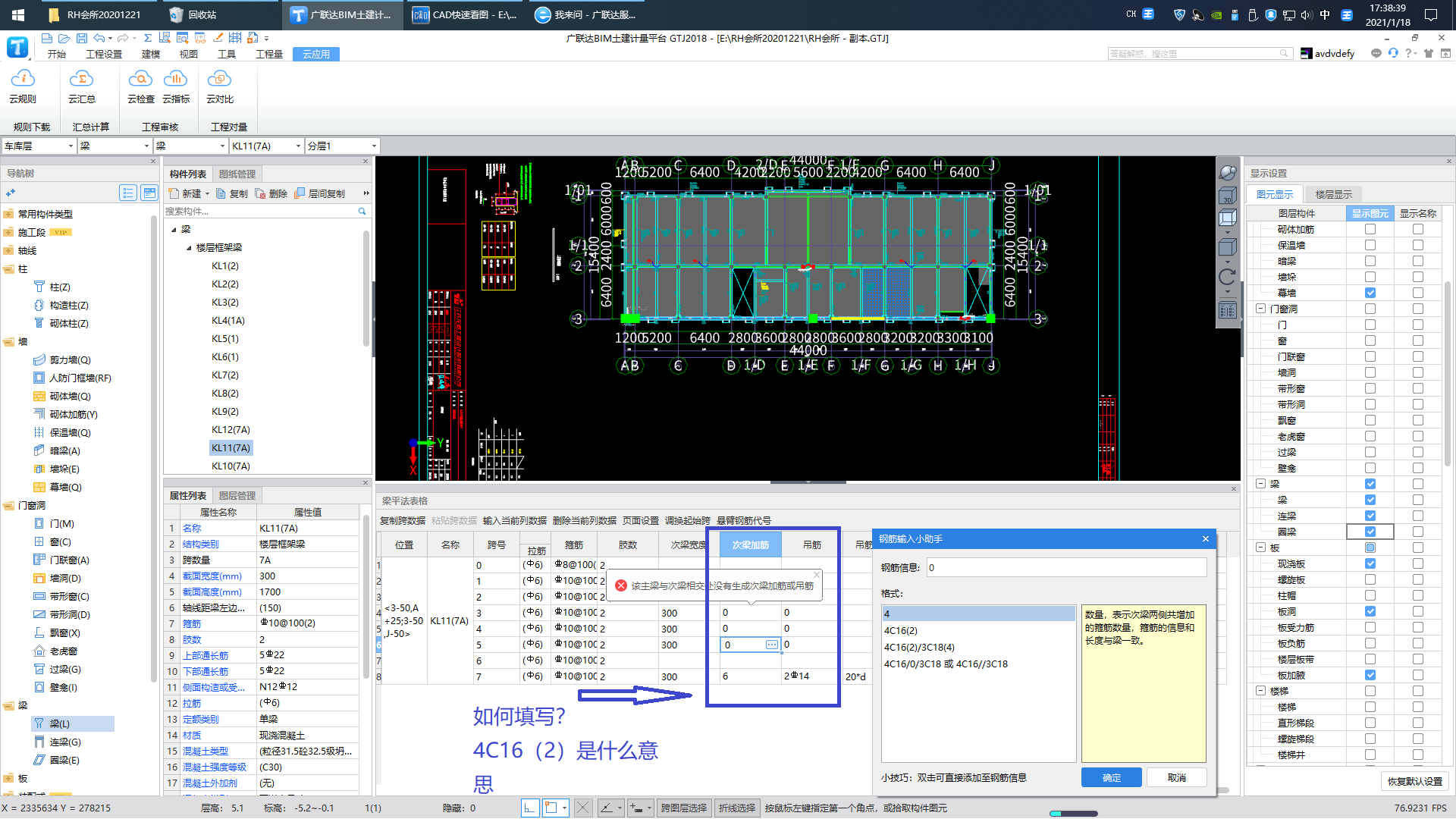Uncheck 圈梁 显示图元 checkbox
1456x819 pixels.
tap(1370, 532)
